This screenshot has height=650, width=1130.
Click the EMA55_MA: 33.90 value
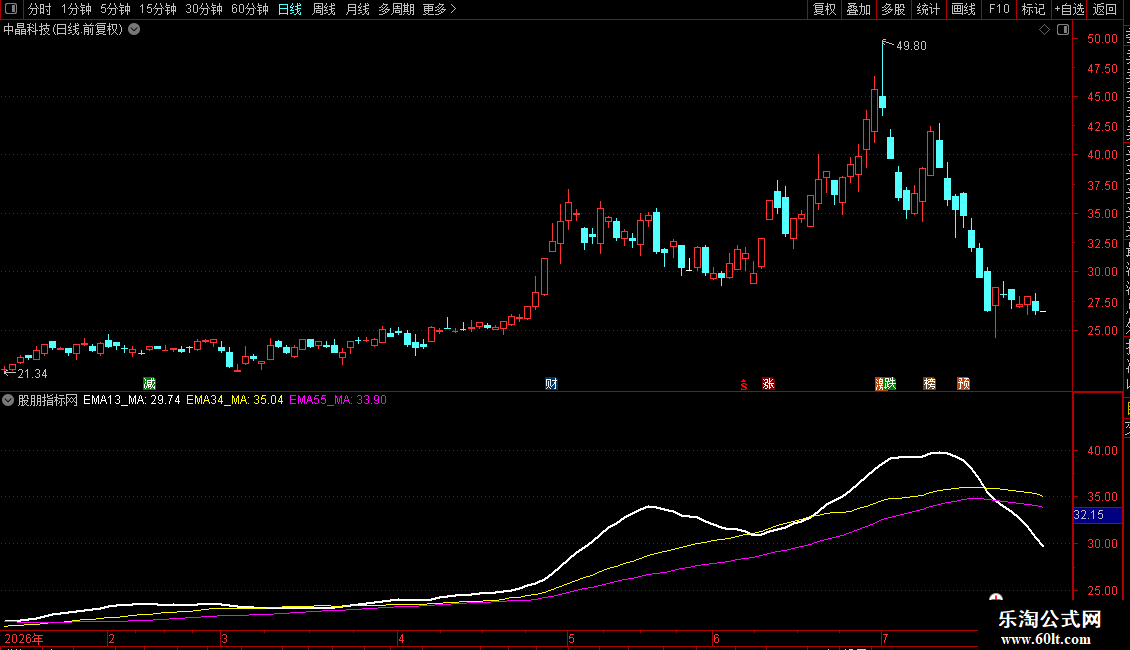[x=338, y=400]
